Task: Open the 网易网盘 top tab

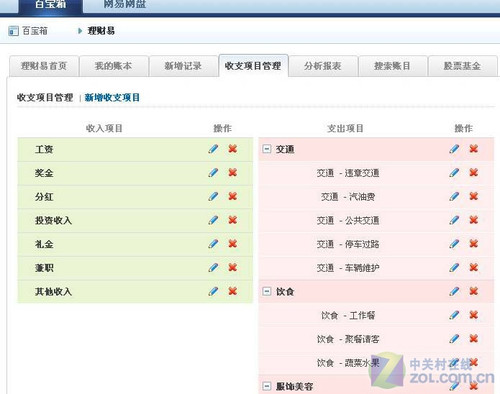Action: click(125, 5)
